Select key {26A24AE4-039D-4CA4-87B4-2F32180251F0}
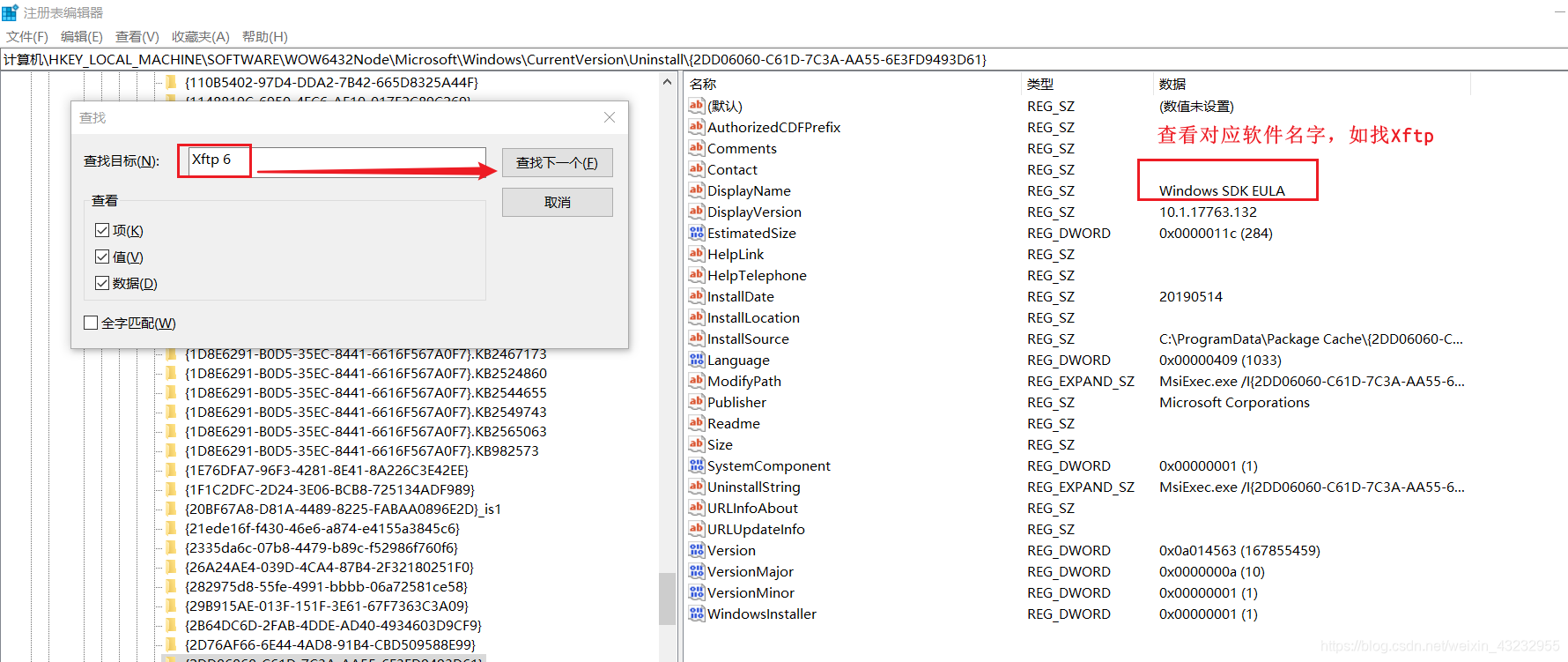 click(x=329, y=567)
